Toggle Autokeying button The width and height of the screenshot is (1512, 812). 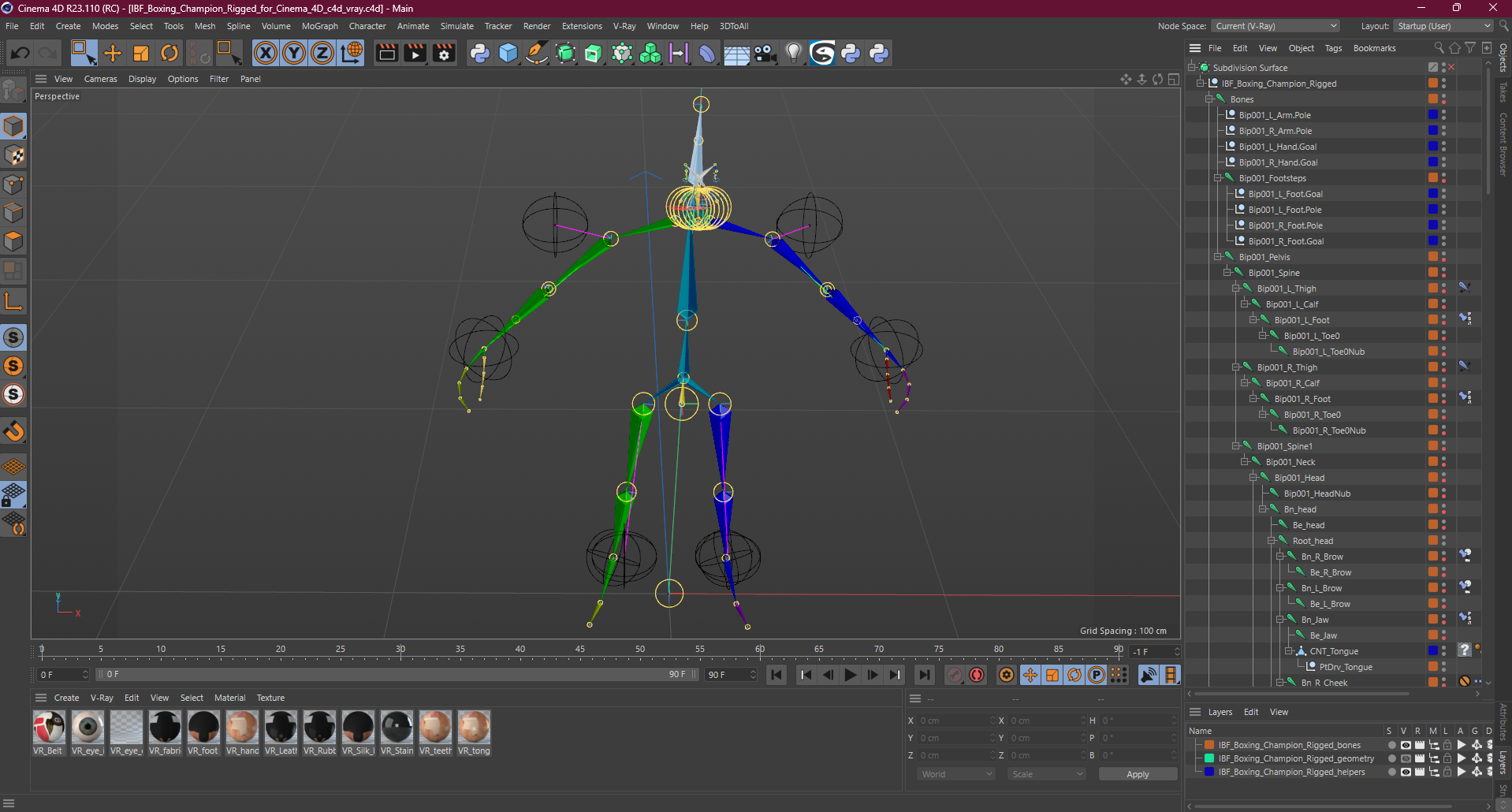pos(977,675)
